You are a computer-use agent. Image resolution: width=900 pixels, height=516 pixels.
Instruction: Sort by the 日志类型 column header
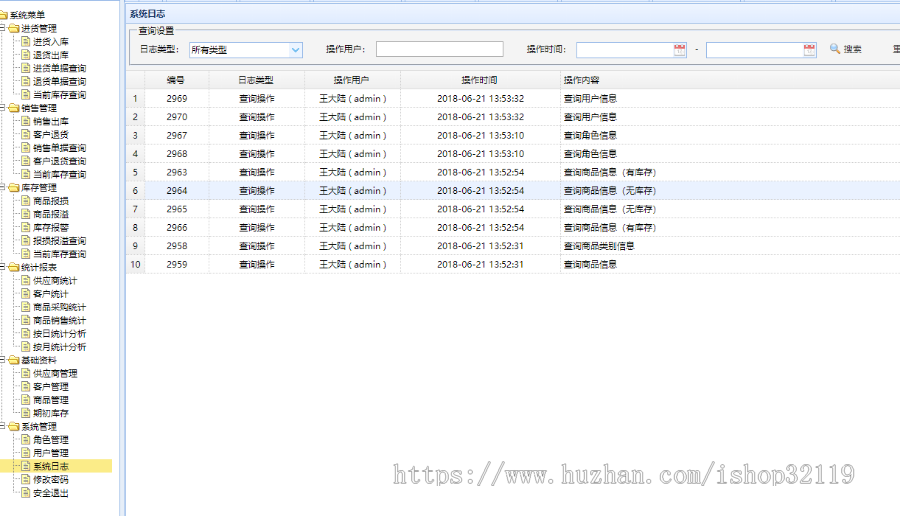pos(257,80)
